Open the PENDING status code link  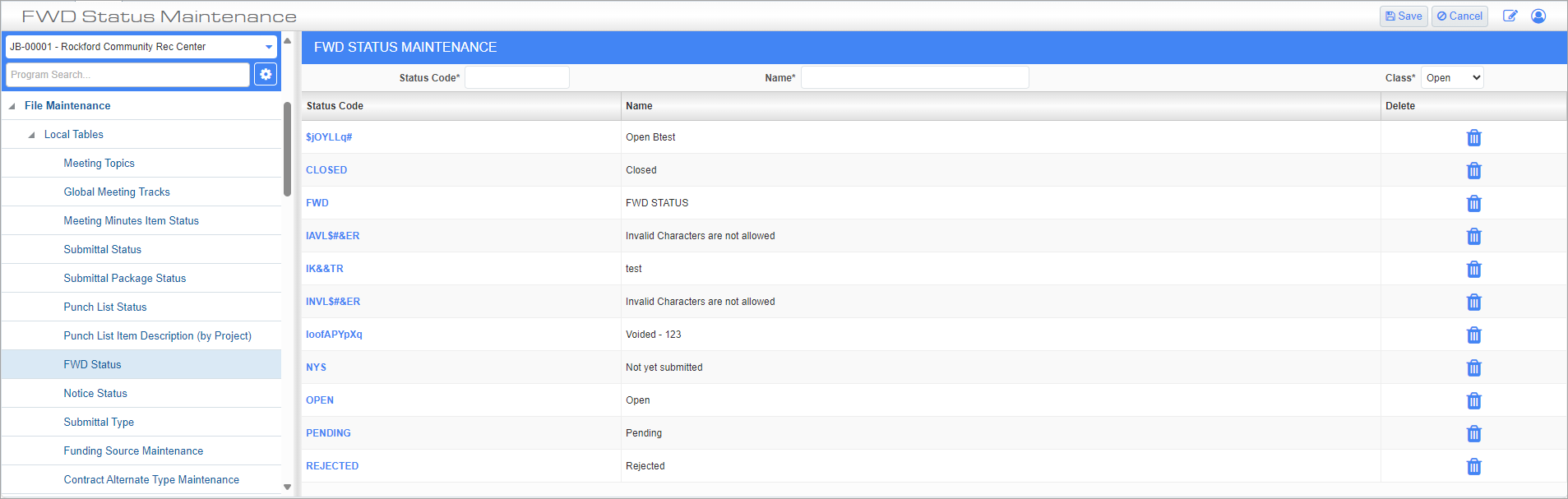[328, 433]
